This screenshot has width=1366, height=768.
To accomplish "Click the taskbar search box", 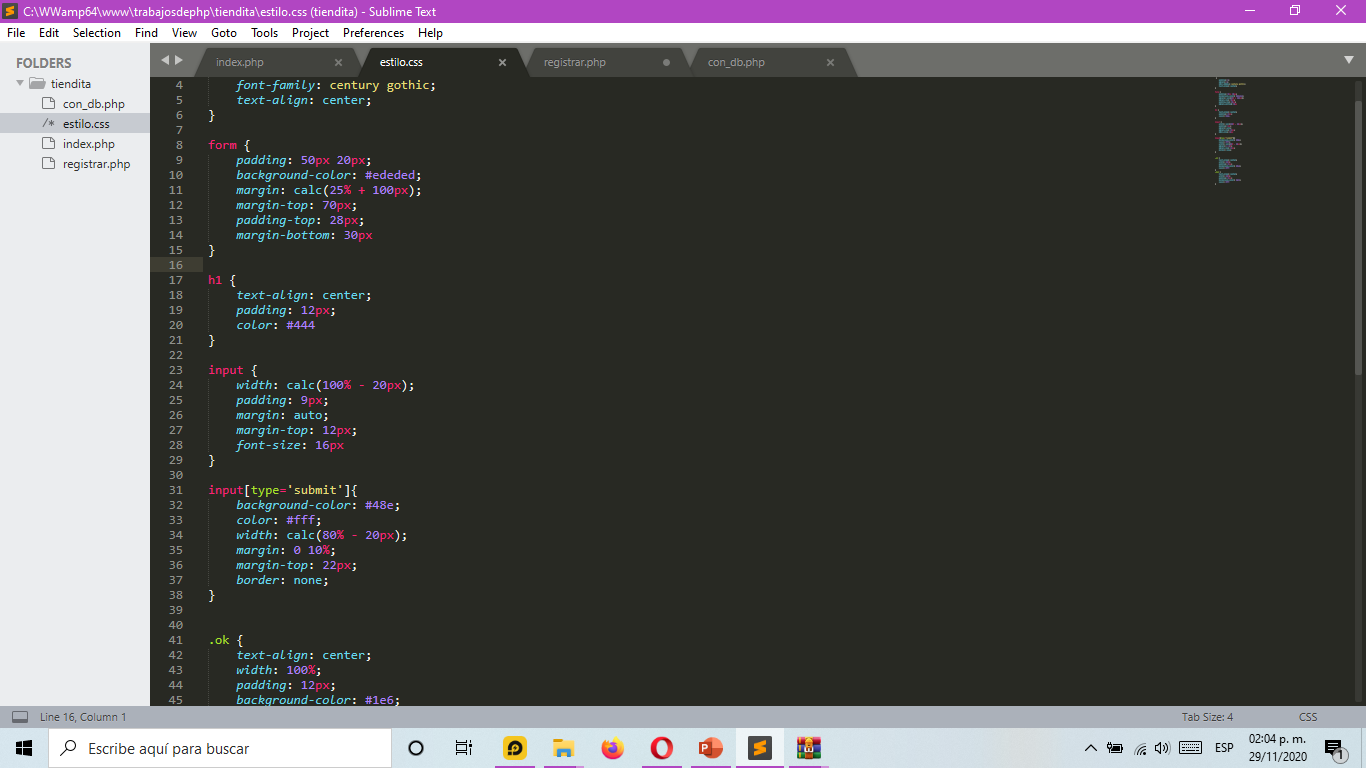I will 220,748.
